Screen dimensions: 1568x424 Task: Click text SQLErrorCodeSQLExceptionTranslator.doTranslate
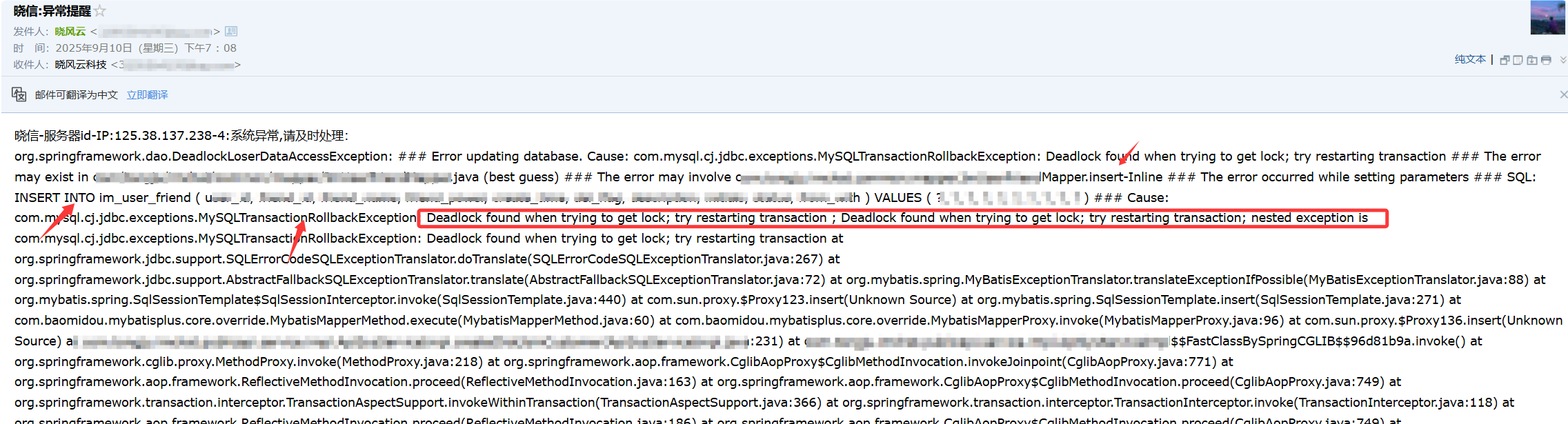(x=375, y=259)
